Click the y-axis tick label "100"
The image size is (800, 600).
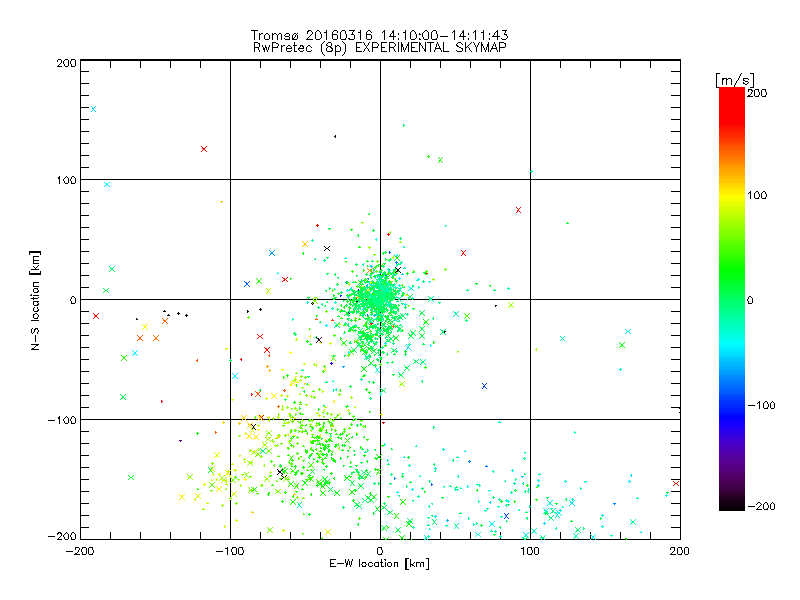pos(66,180)
